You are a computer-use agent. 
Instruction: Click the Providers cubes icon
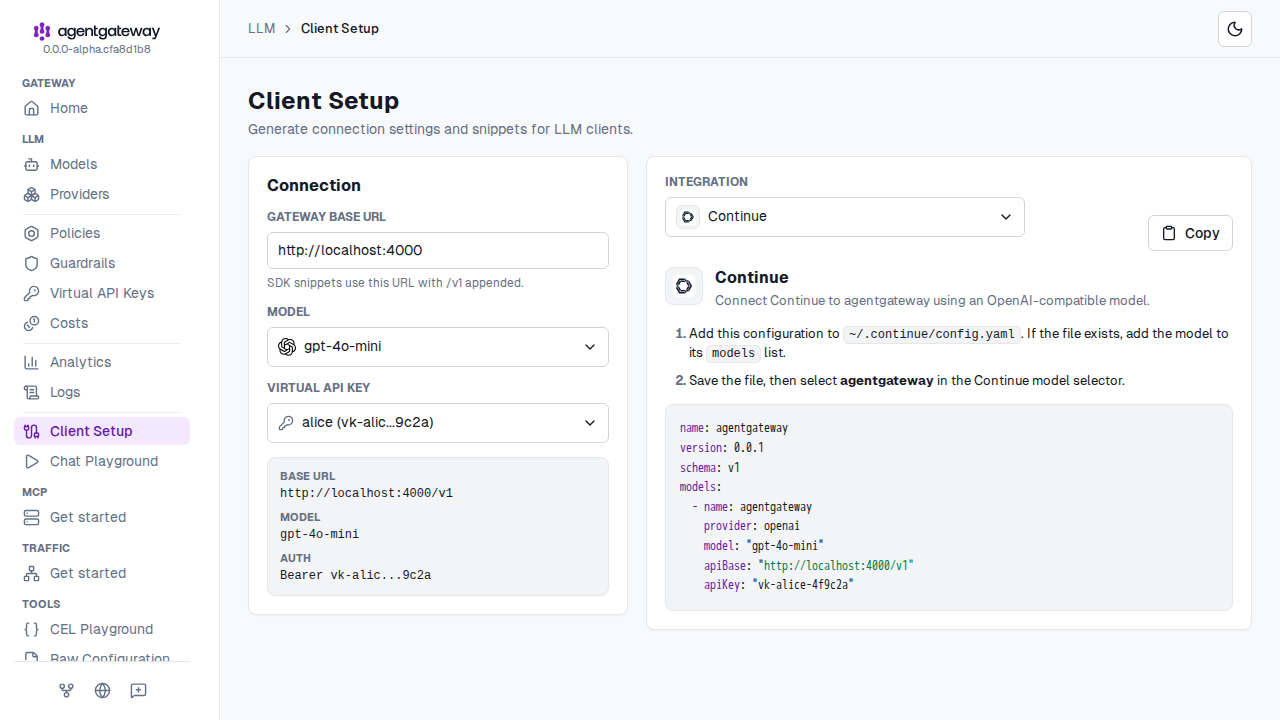[32, 194]
